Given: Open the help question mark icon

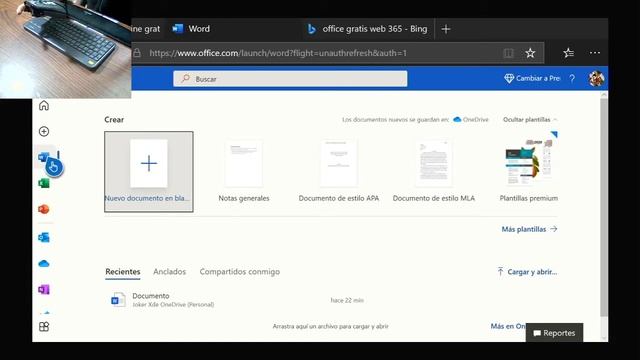Looking at the screenshot, I should [x=572, y=78].
